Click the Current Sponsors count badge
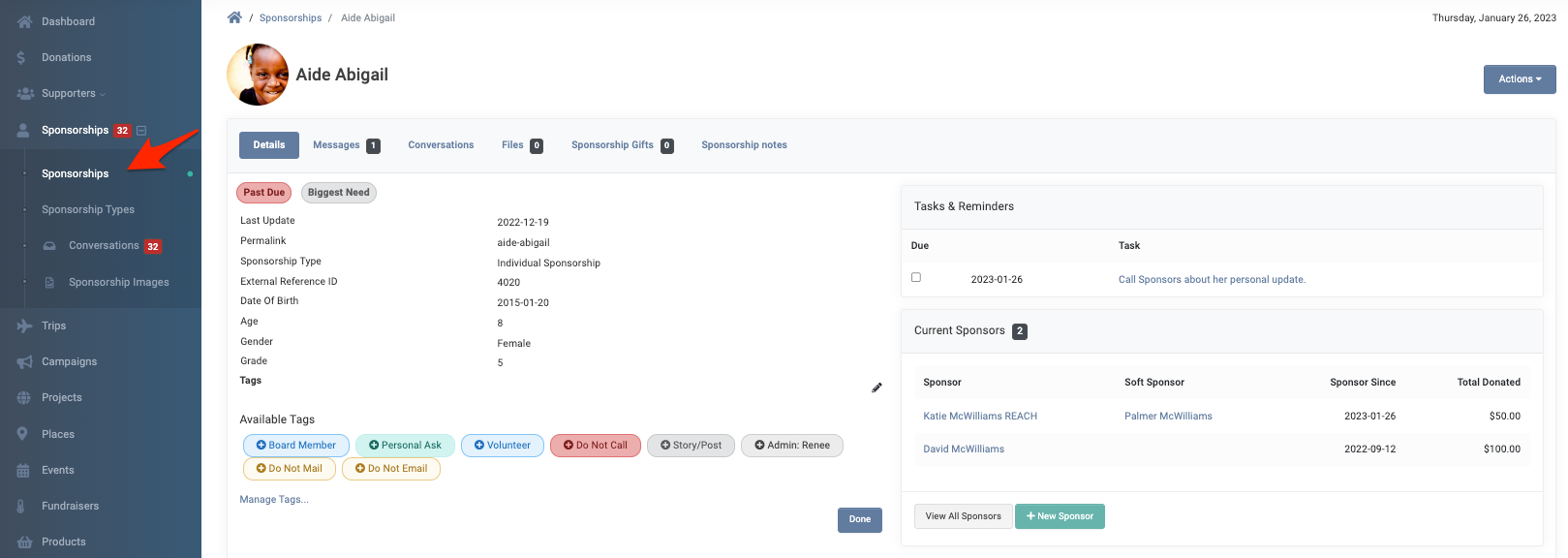The image size is (1568, 558). [1020, 331]
